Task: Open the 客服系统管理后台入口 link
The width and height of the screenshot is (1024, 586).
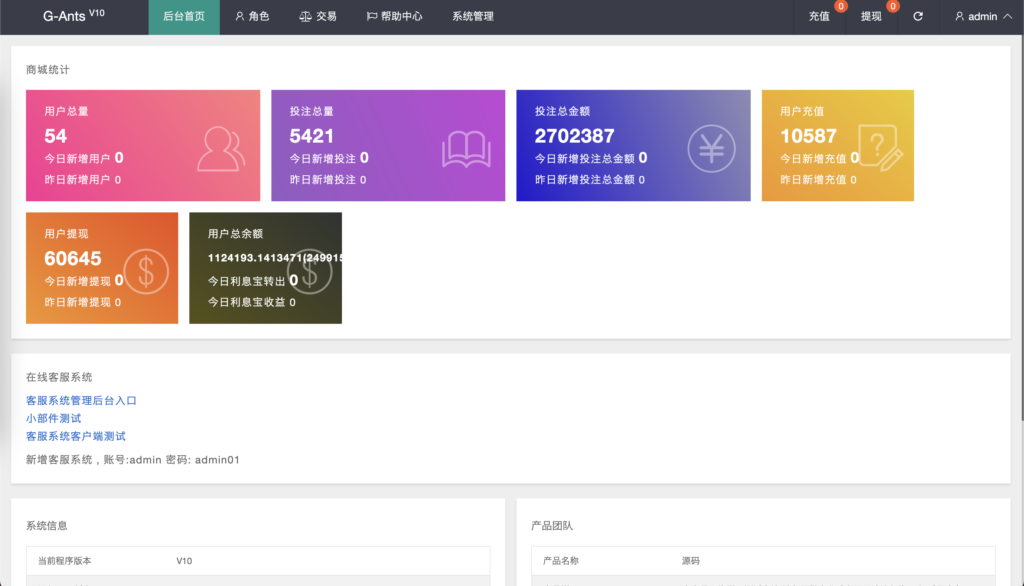Action: coord(81,400)
